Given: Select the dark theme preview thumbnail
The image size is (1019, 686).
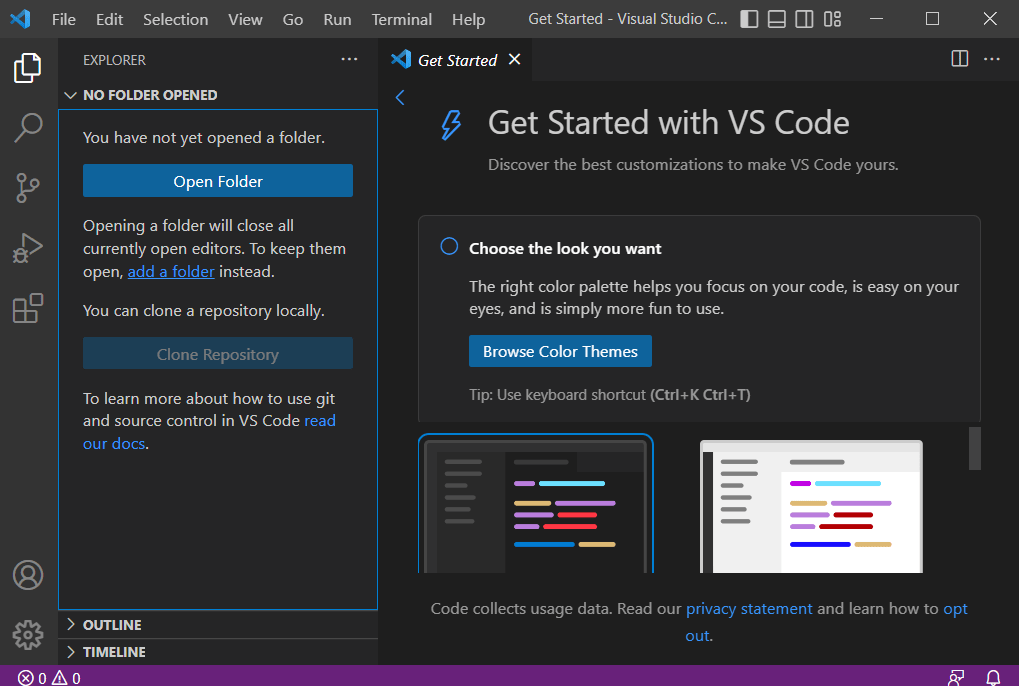Looking at the screenshot, I should [x=535, y=503].
